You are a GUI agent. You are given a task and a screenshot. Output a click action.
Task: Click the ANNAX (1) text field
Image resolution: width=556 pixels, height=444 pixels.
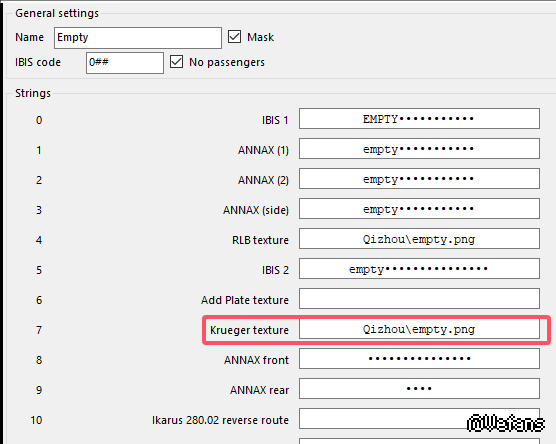click(x=419, y=149)
